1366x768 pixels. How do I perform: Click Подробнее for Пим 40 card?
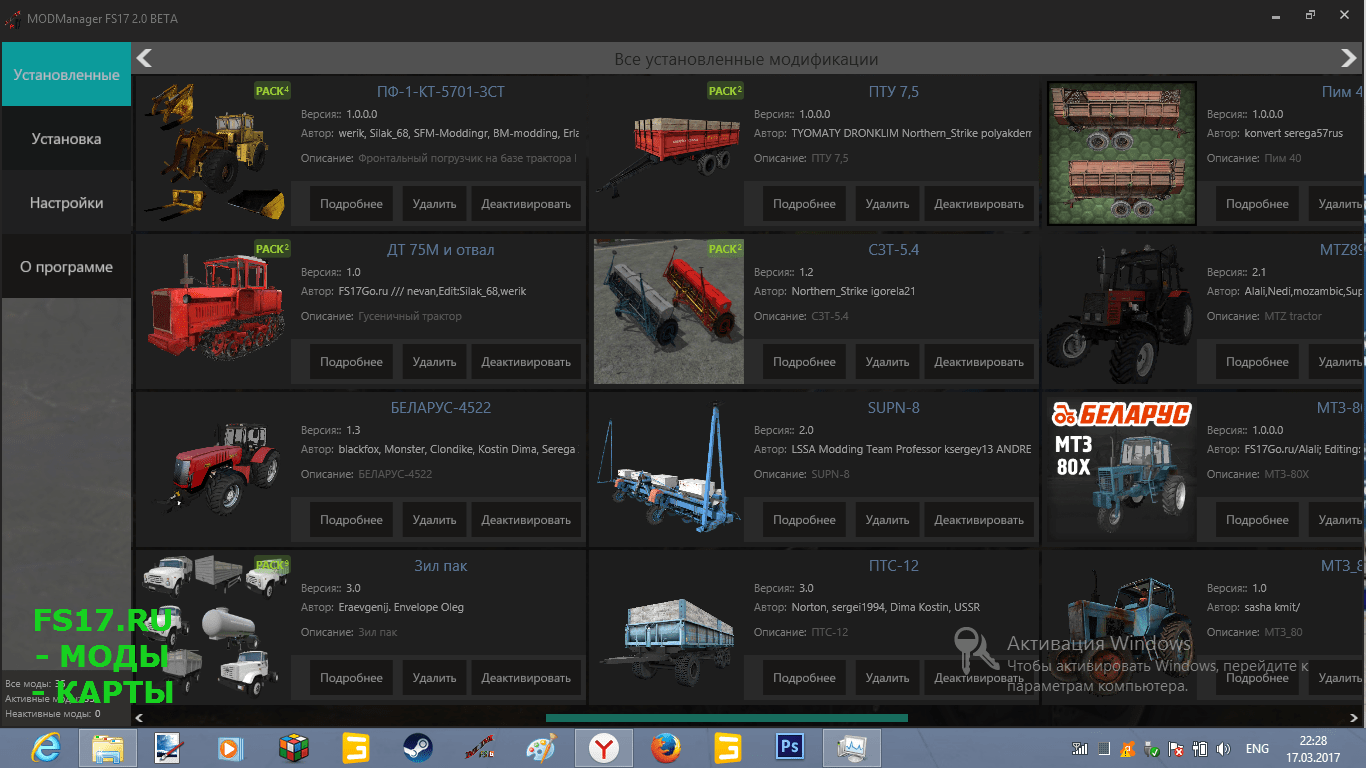[1257, 203]
